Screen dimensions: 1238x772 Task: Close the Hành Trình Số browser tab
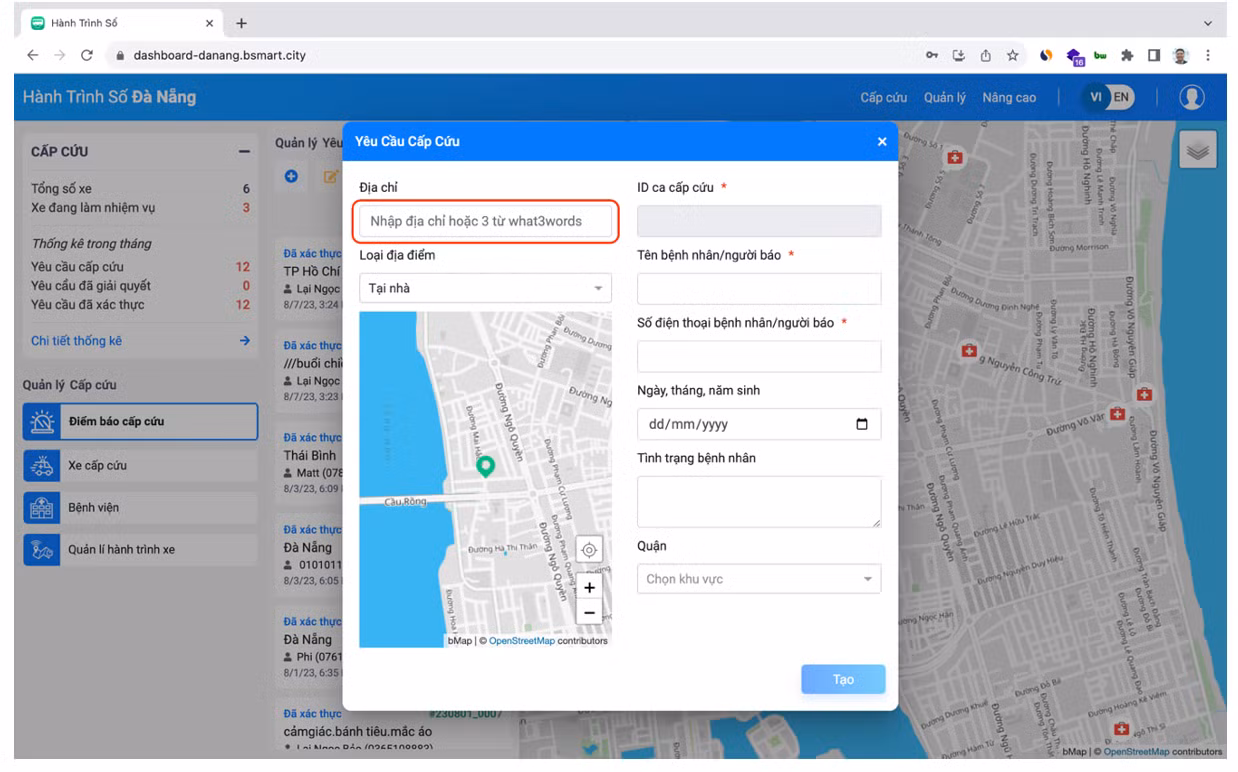point(209,23)
